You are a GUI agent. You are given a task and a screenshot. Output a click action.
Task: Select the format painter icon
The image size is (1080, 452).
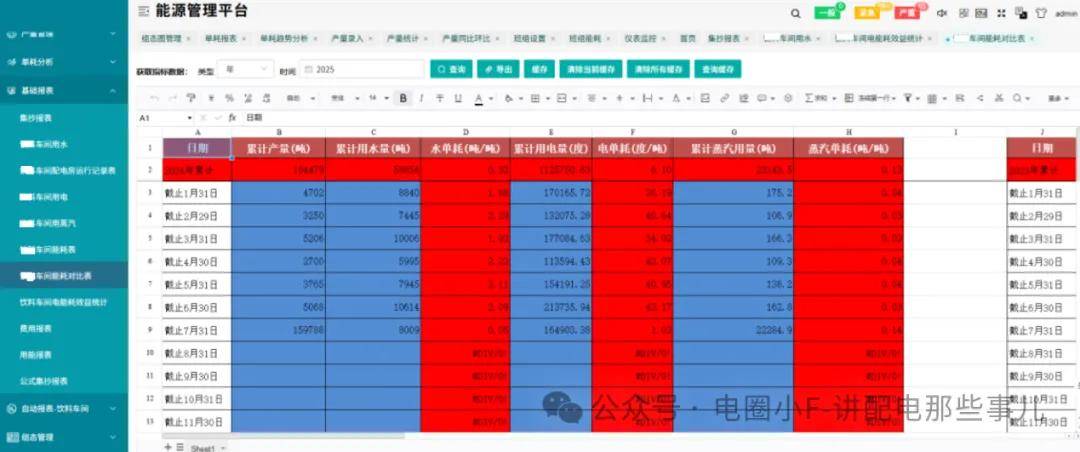(191, 99)
